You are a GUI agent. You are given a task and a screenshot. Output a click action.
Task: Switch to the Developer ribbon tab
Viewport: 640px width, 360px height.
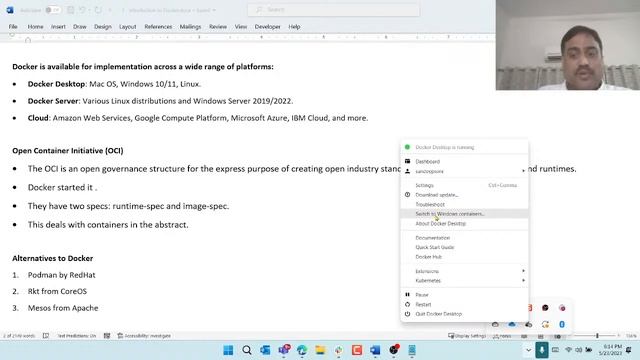tap(268, 27)
